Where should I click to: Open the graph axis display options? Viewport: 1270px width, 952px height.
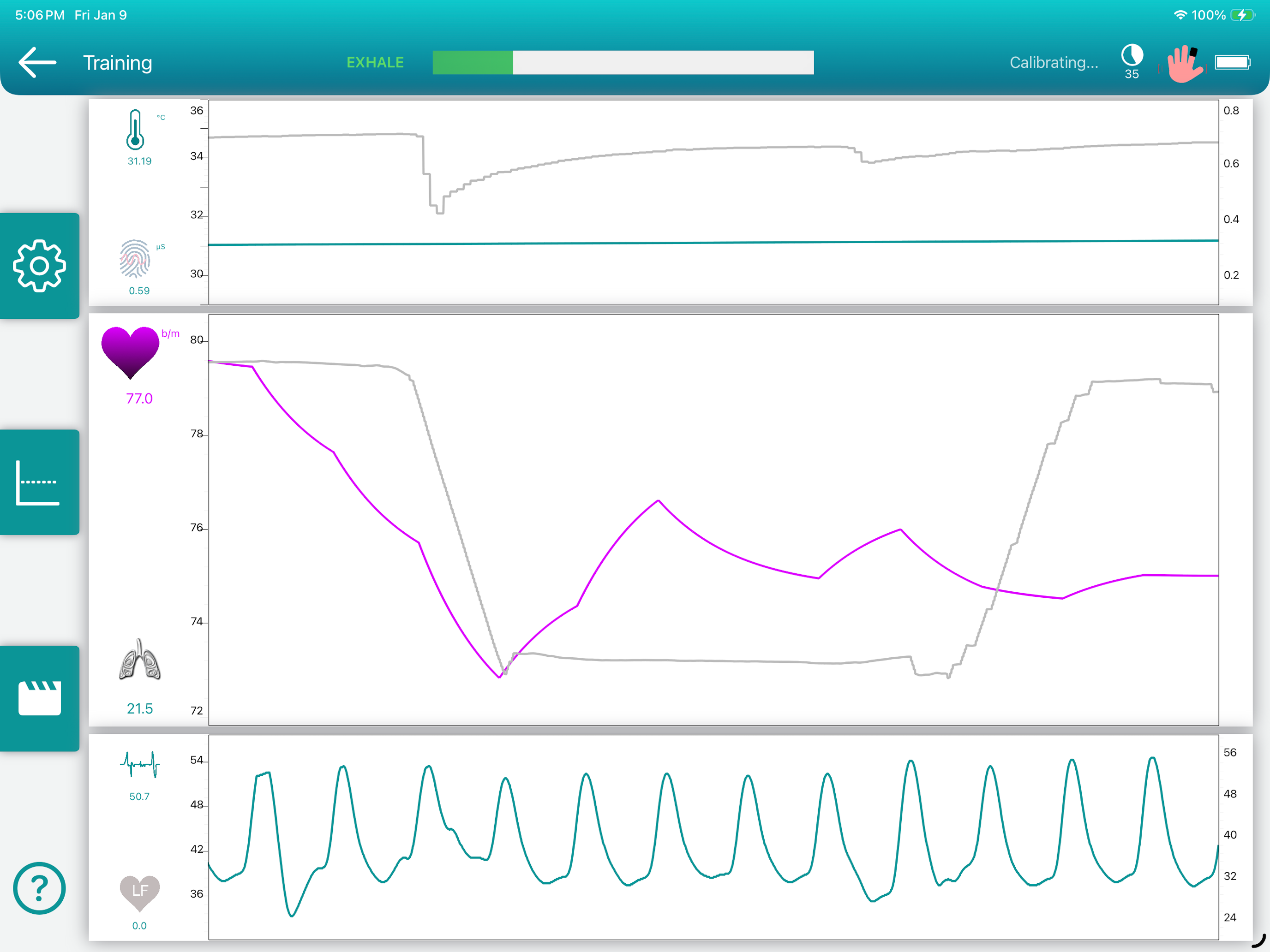tap(40, 482)
